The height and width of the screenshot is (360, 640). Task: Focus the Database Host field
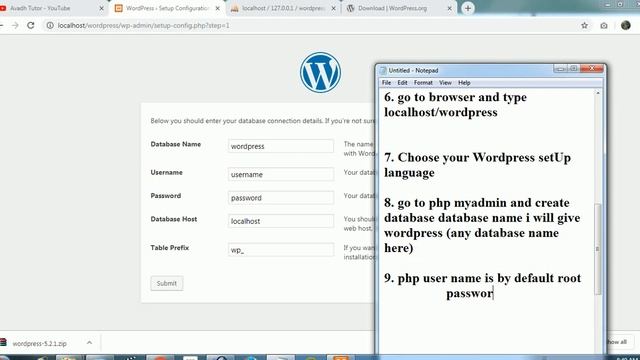coord(281,221)
